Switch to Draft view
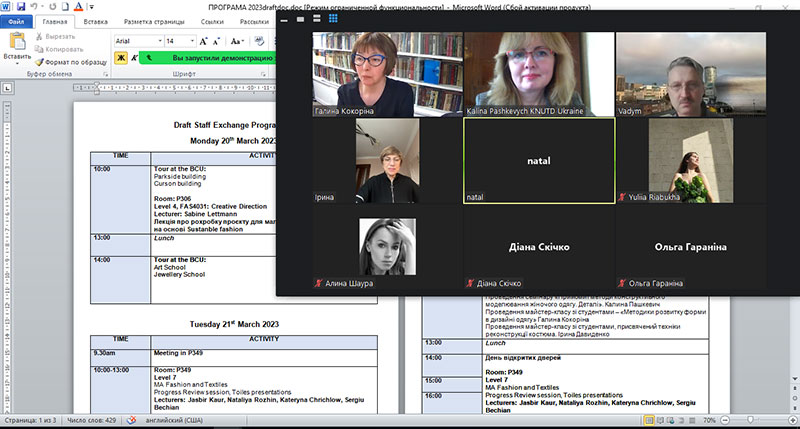800x429 pixels. coord(692,421)
